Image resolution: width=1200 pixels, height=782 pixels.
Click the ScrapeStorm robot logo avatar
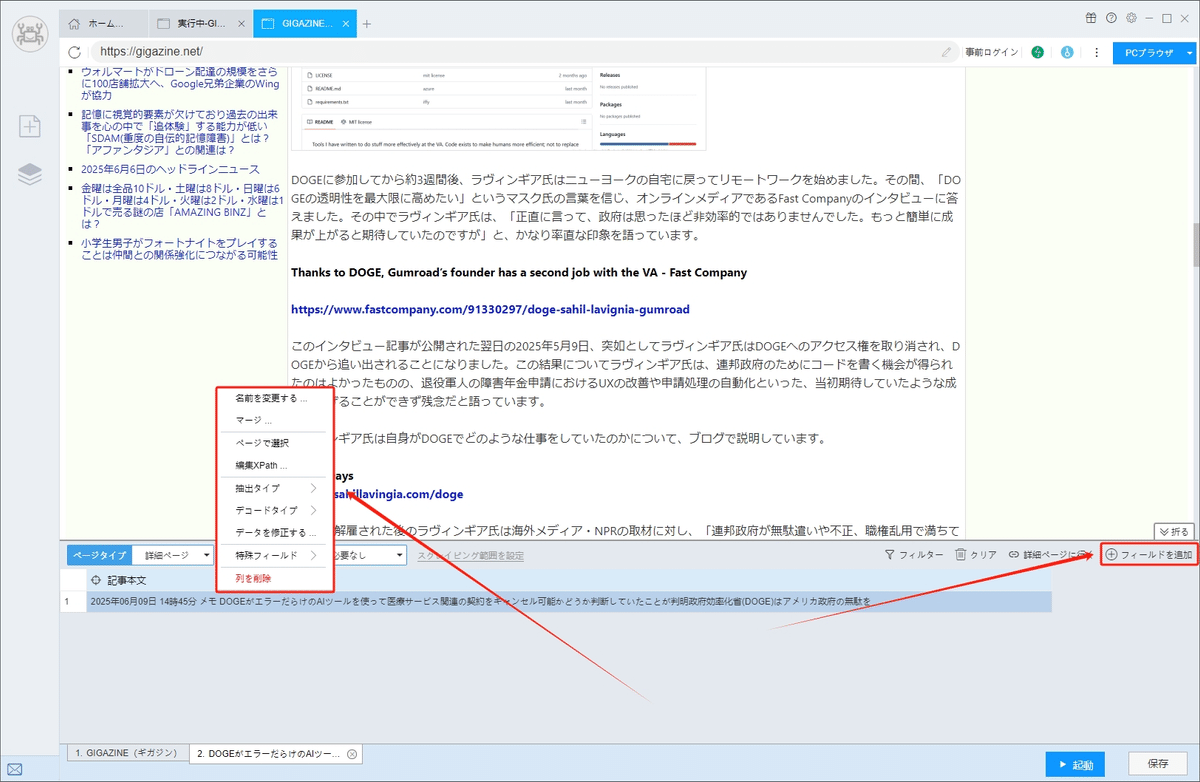point(30,33)
